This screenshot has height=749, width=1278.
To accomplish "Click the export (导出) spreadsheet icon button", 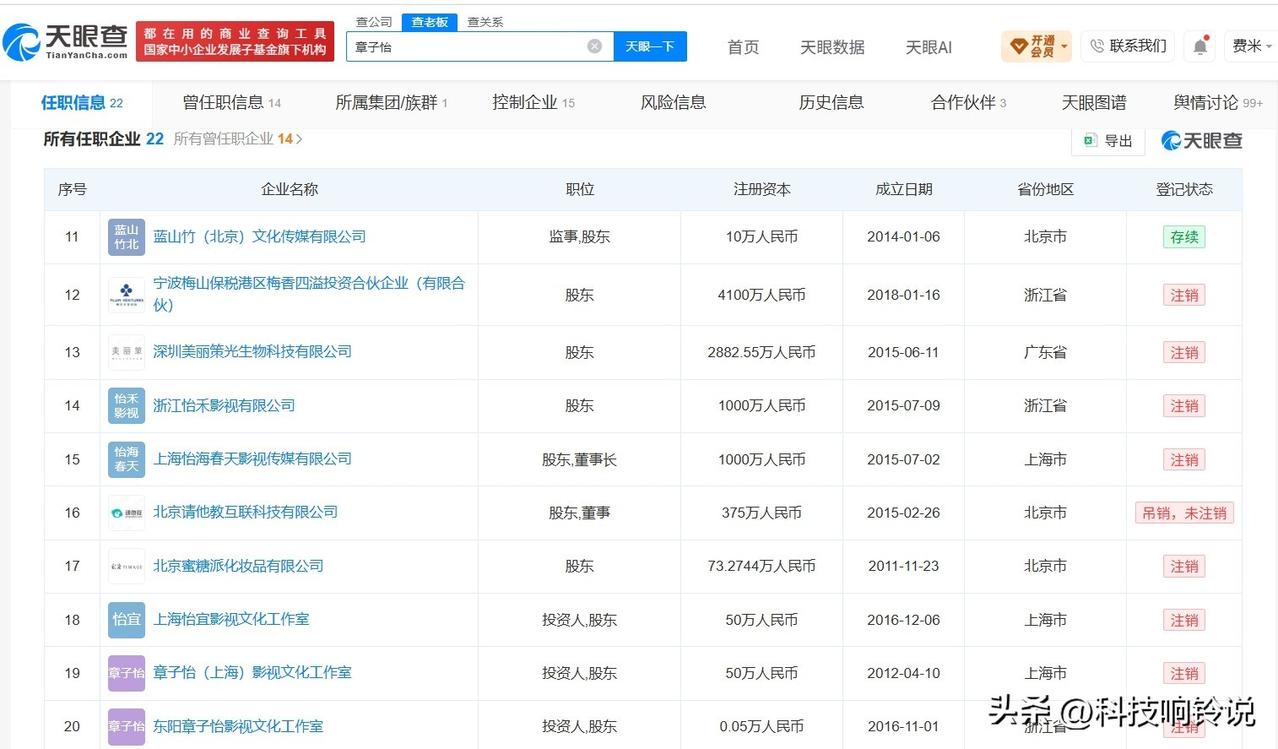I will [x=1107, y=141].
